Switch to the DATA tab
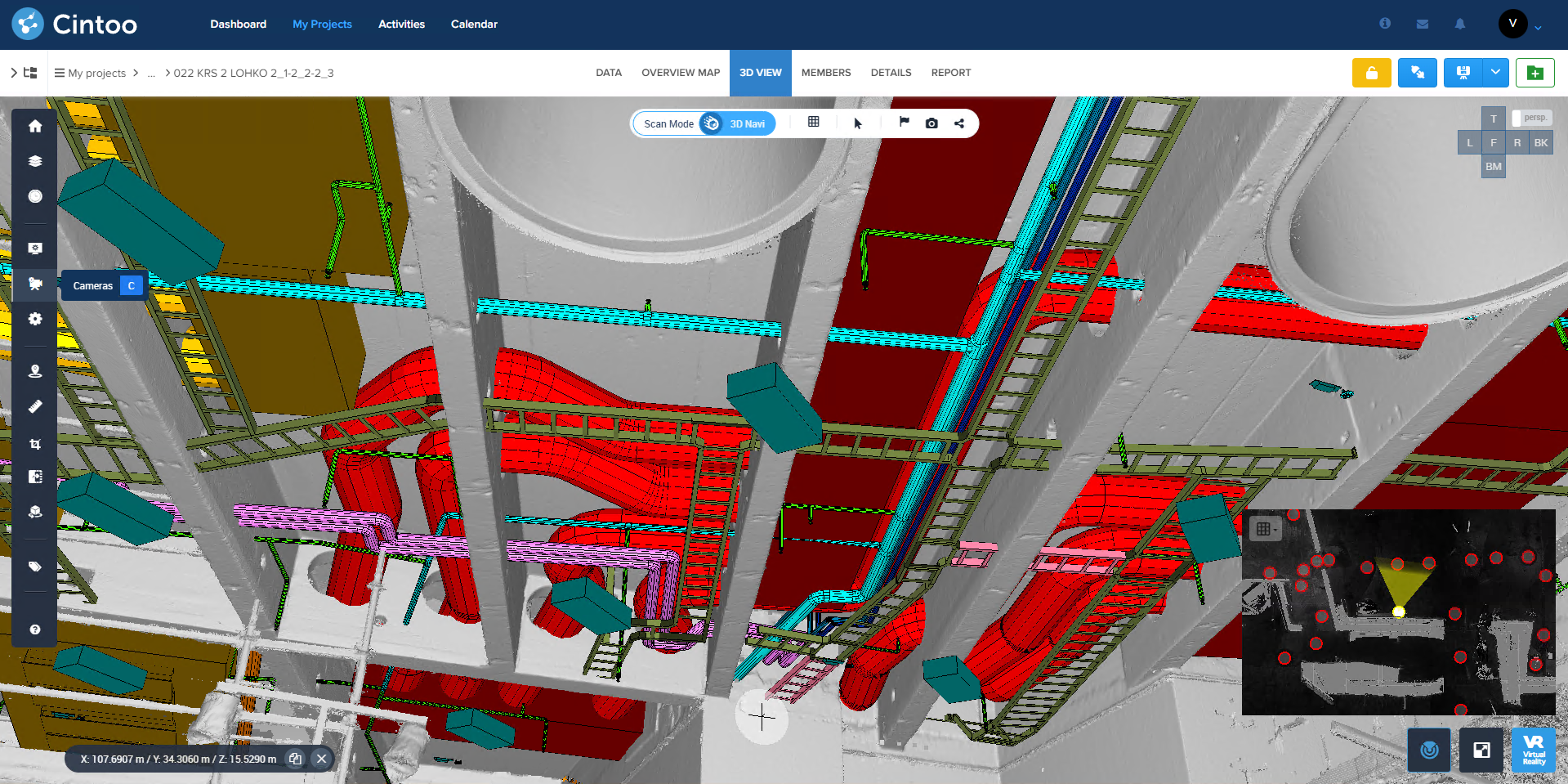 point(609,73)
